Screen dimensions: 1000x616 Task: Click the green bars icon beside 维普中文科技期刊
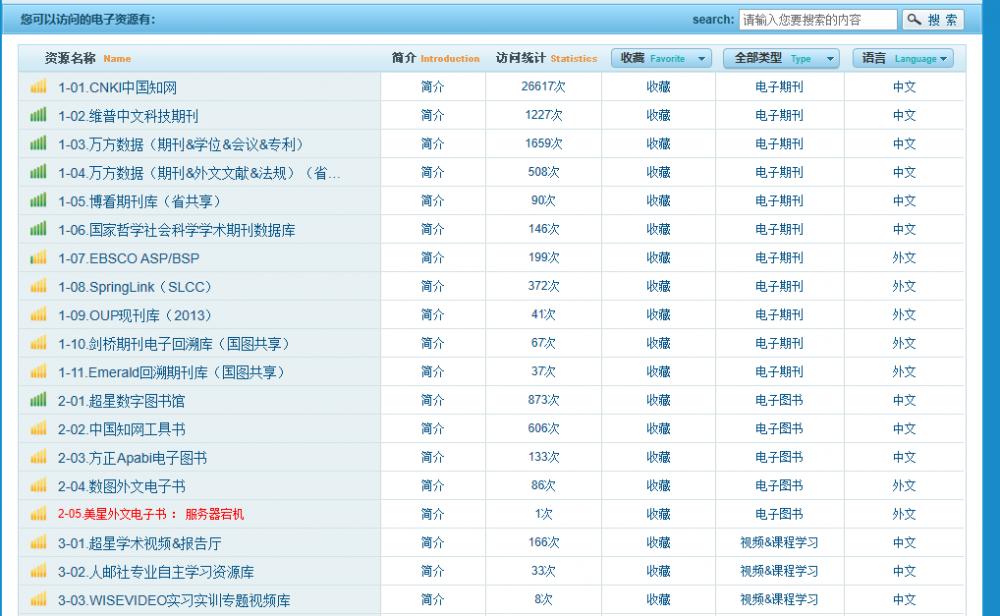point(38,115)
